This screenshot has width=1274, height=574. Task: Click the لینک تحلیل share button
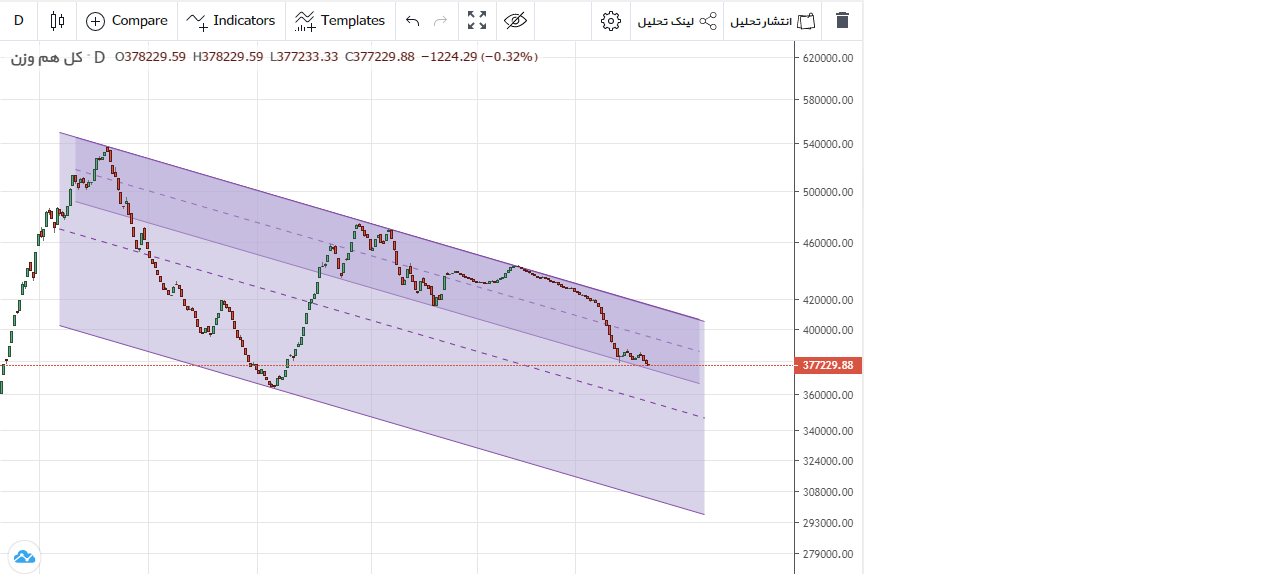[x=677, y=20]
